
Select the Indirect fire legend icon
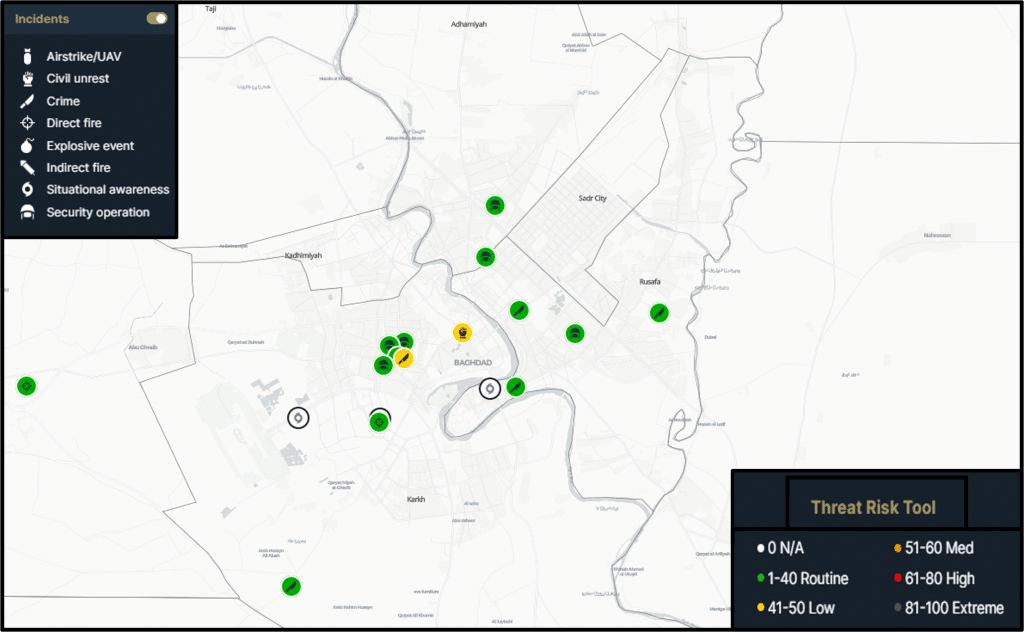coord(28,168)
